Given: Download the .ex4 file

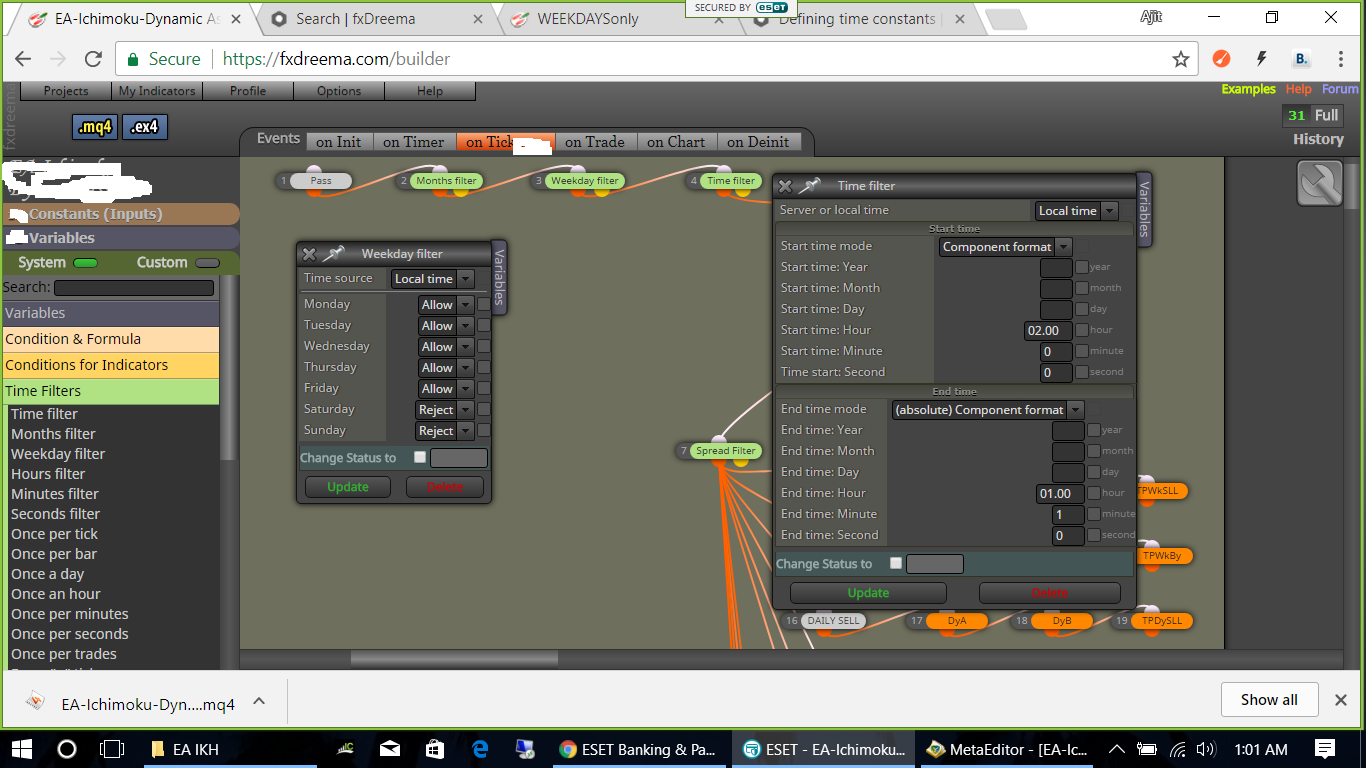Looking at the screenshot, I should point(145,127).
